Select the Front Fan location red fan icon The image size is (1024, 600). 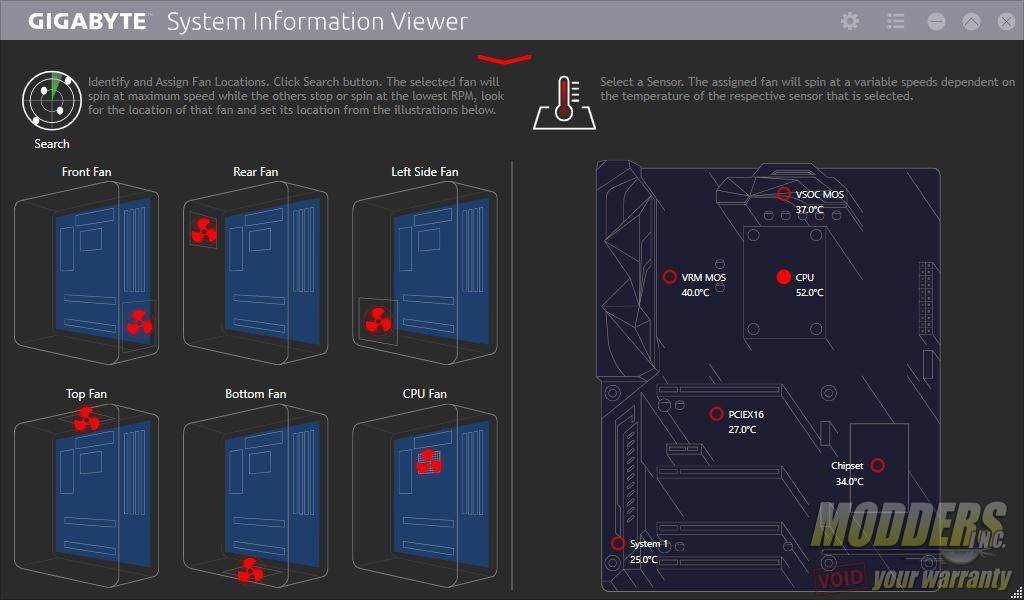coord(138,322)
